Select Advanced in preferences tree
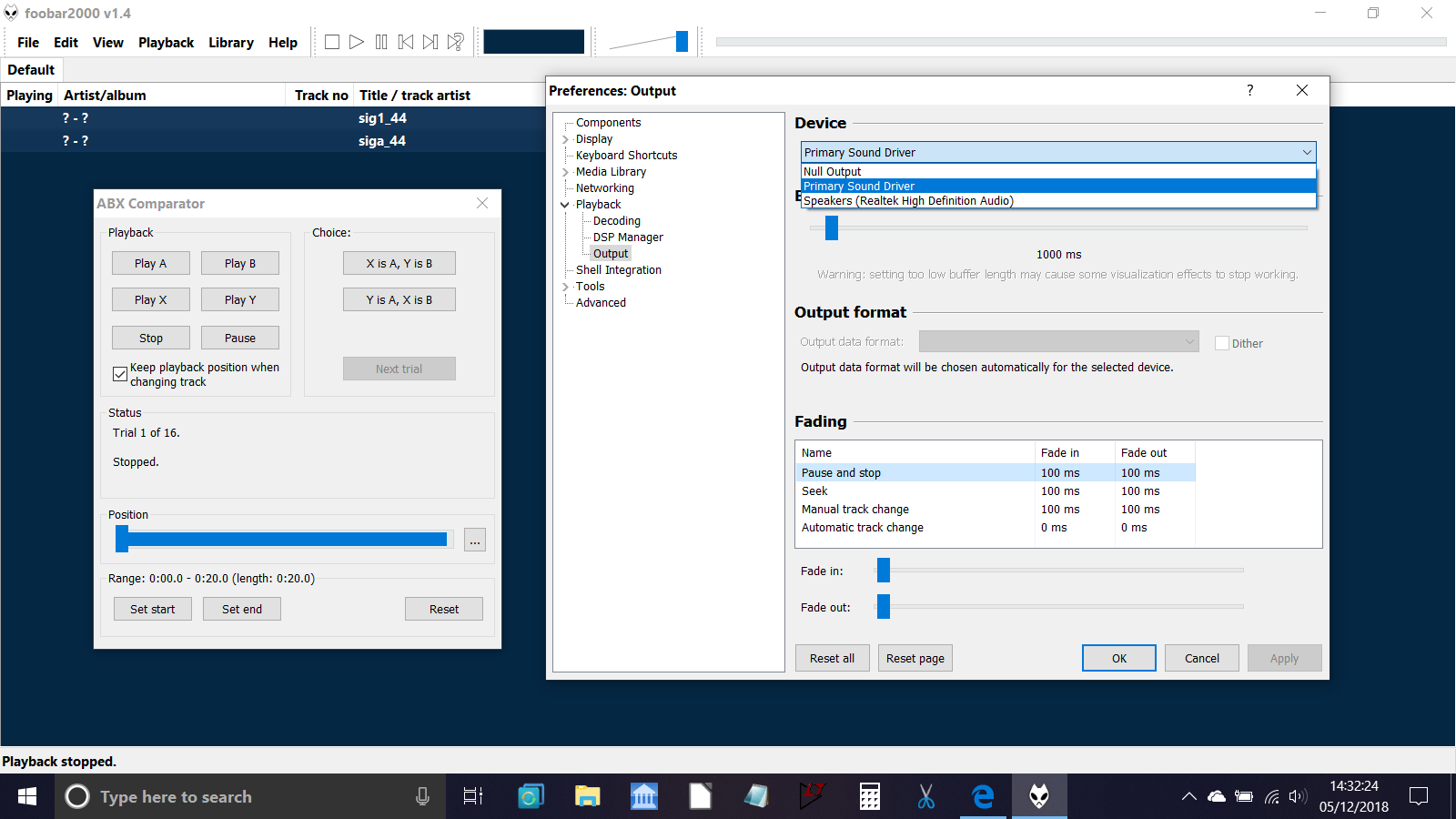This screenshot has width=1456, height=819. coord(601,303)
